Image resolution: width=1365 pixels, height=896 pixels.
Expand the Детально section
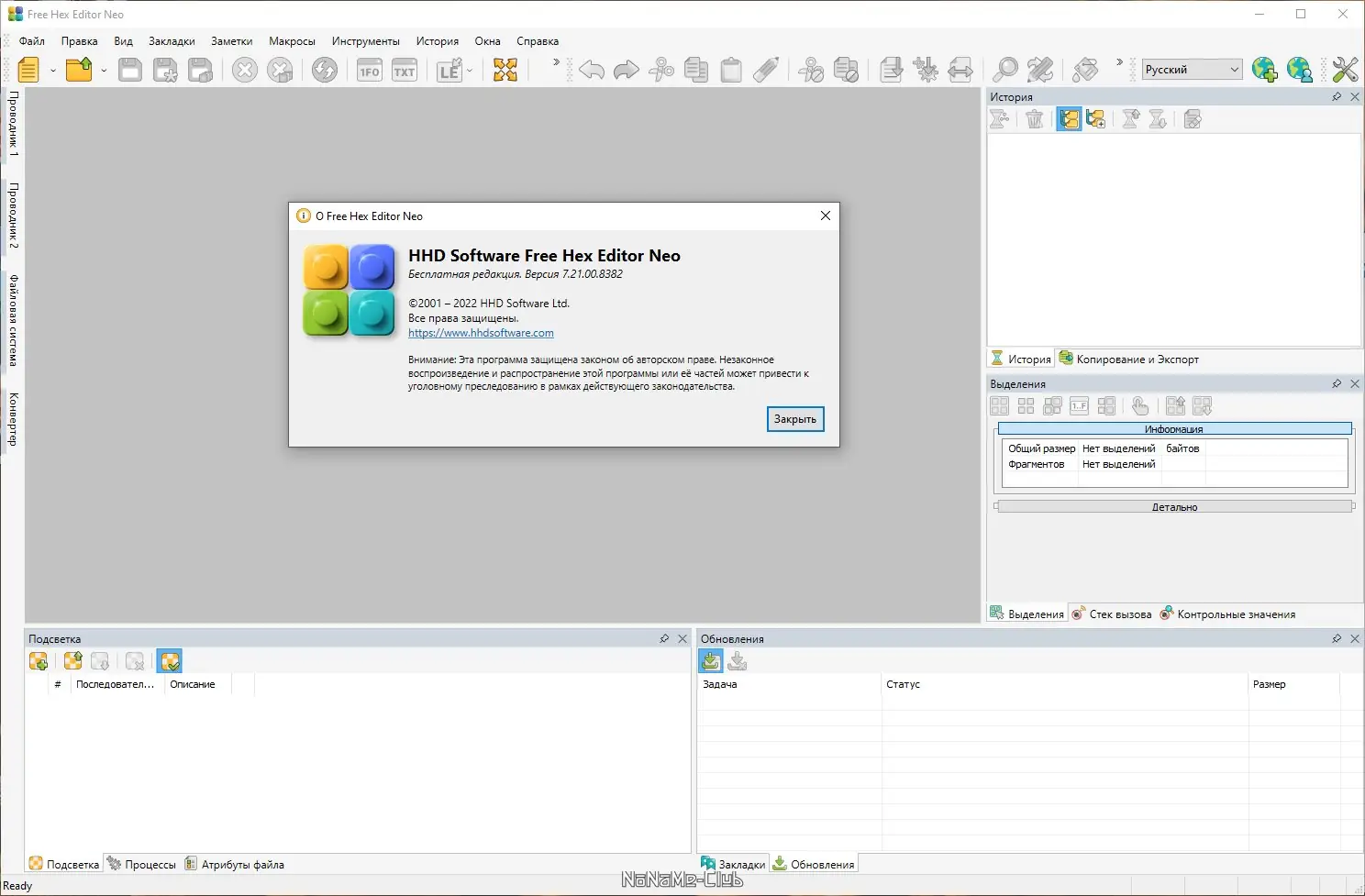coord(1174,506)
